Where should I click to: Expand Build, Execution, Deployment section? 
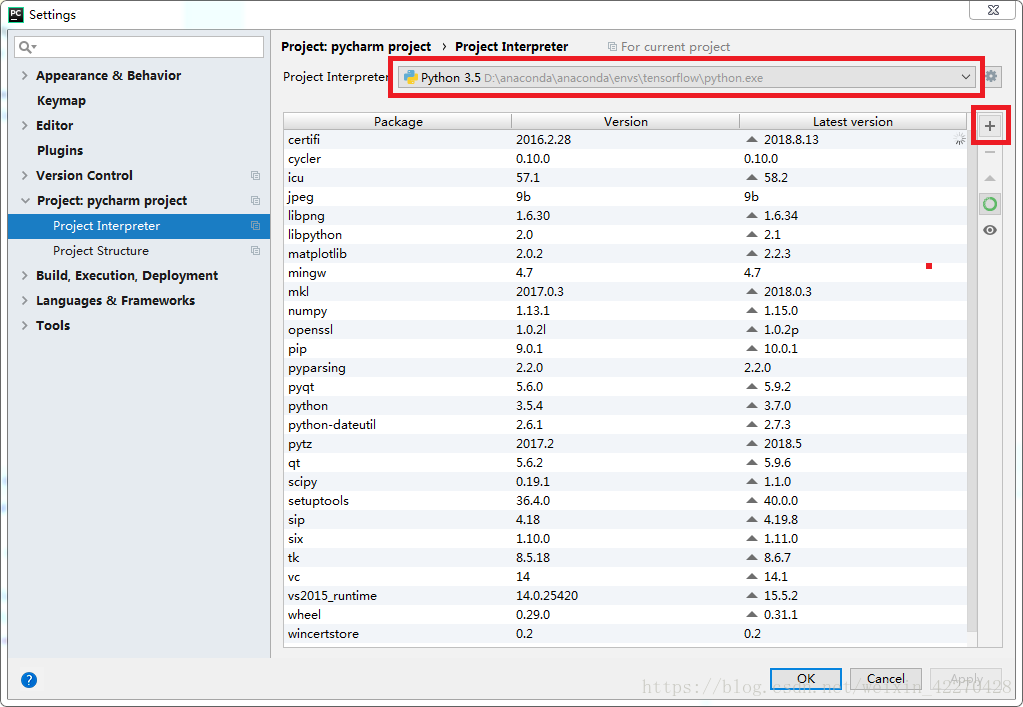tap(25, 275)
